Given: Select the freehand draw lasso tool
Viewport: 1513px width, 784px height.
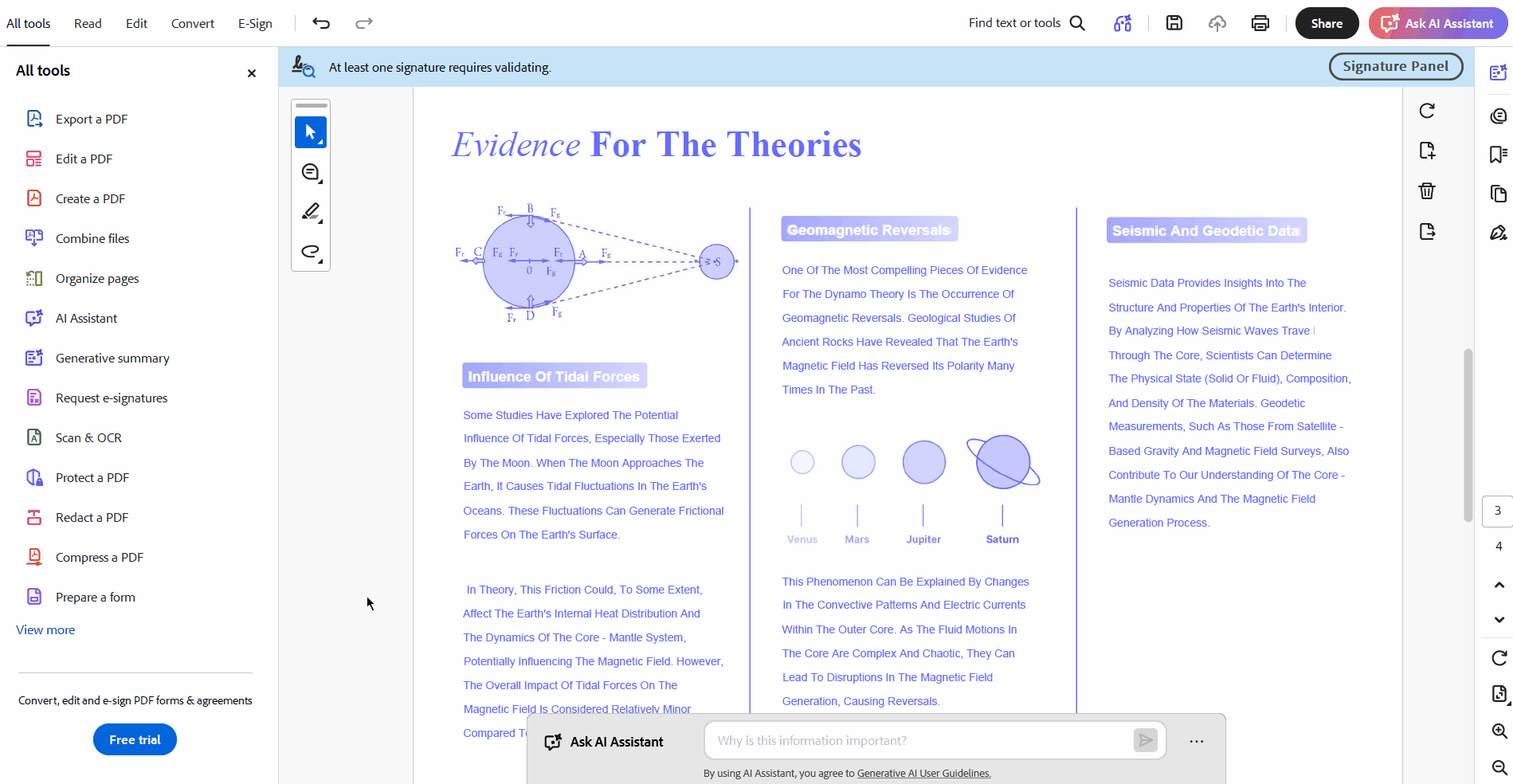Looking at the screenshot, I should pyautogui.click(x=311, y=252).
